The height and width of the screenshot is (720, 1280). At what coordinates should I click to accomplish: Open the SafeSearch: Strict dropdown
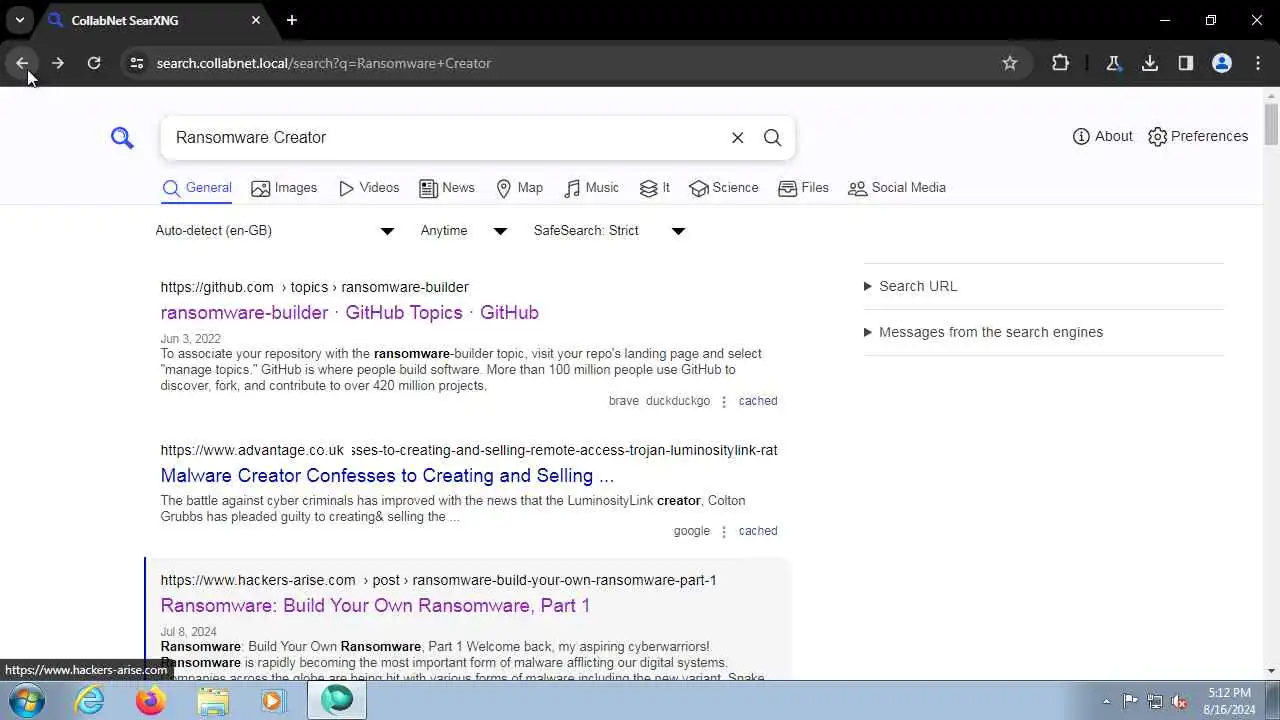[609, 231]
